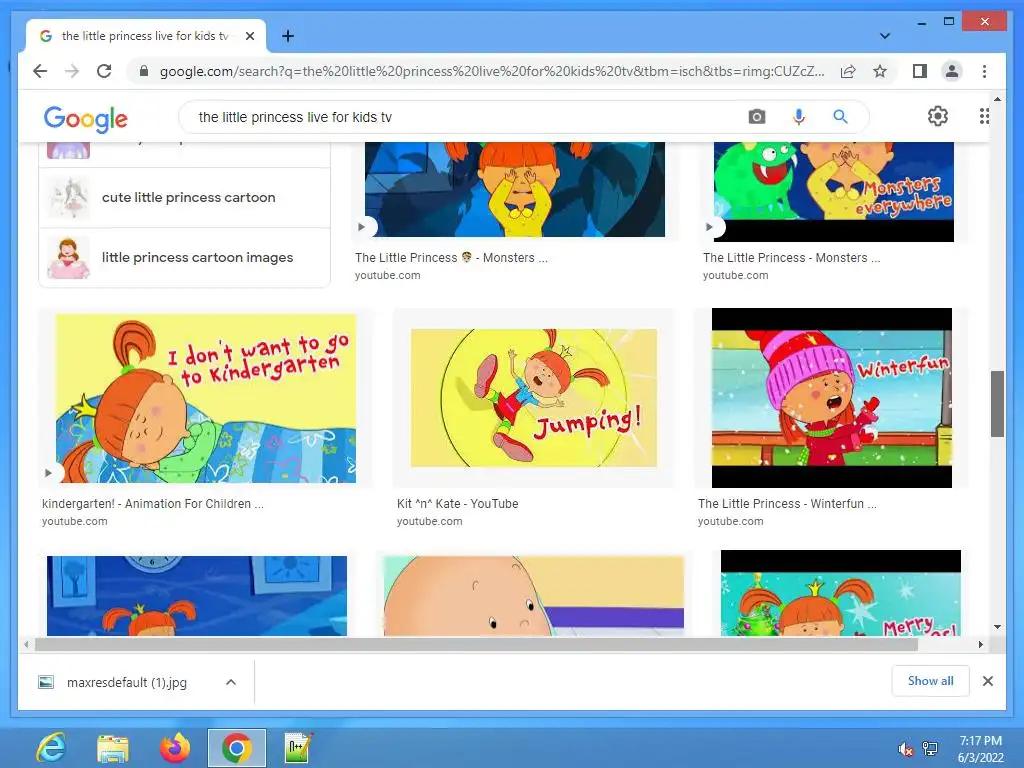Open Google quick settings gear
Screen dimensions: 1024x768
(938, 116)
